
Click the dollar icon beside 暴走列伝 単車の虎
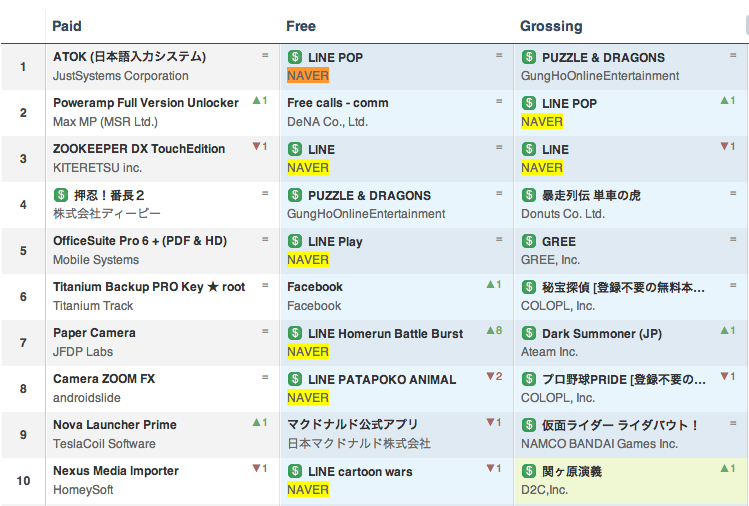tap(529, 195)
